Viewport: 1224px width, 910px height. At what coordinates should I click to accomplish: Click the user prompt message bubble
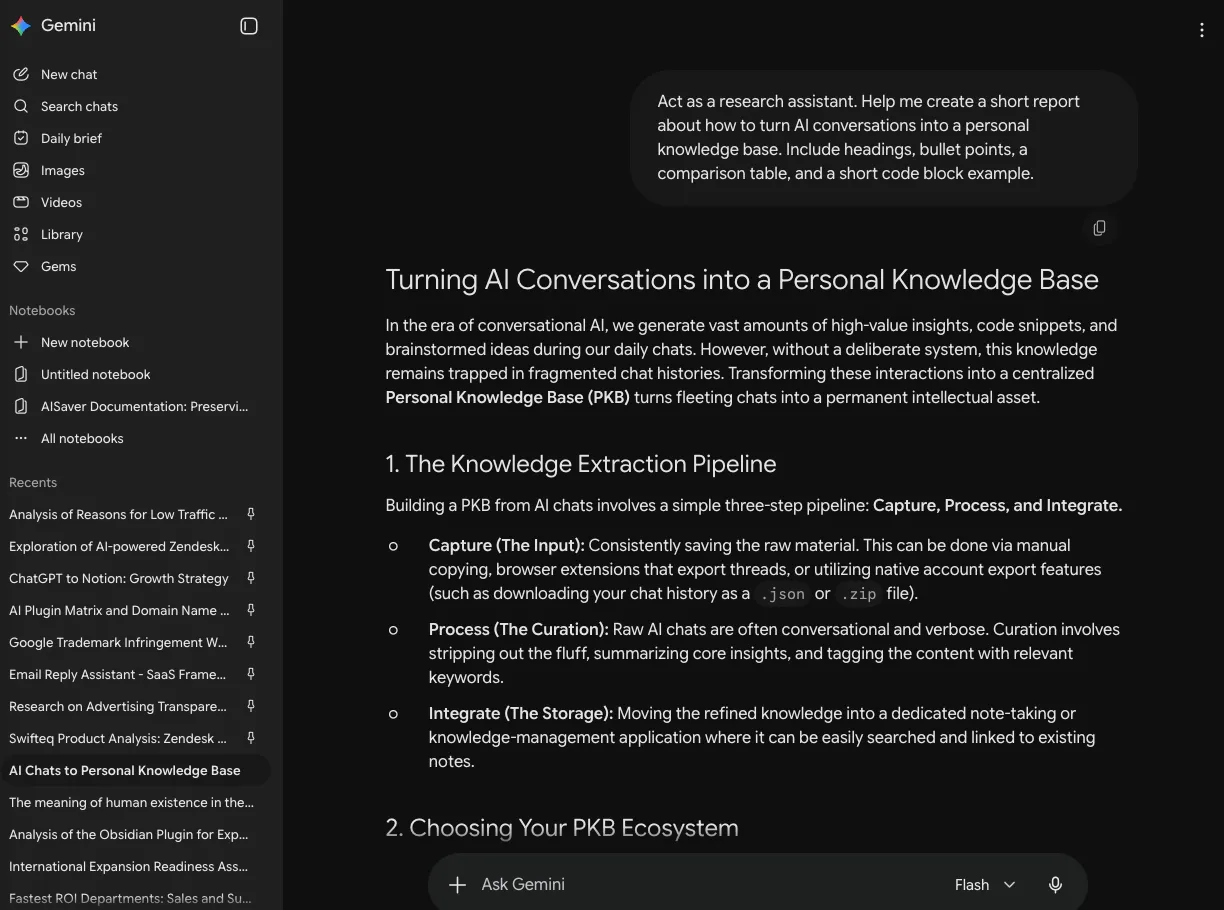884,138
